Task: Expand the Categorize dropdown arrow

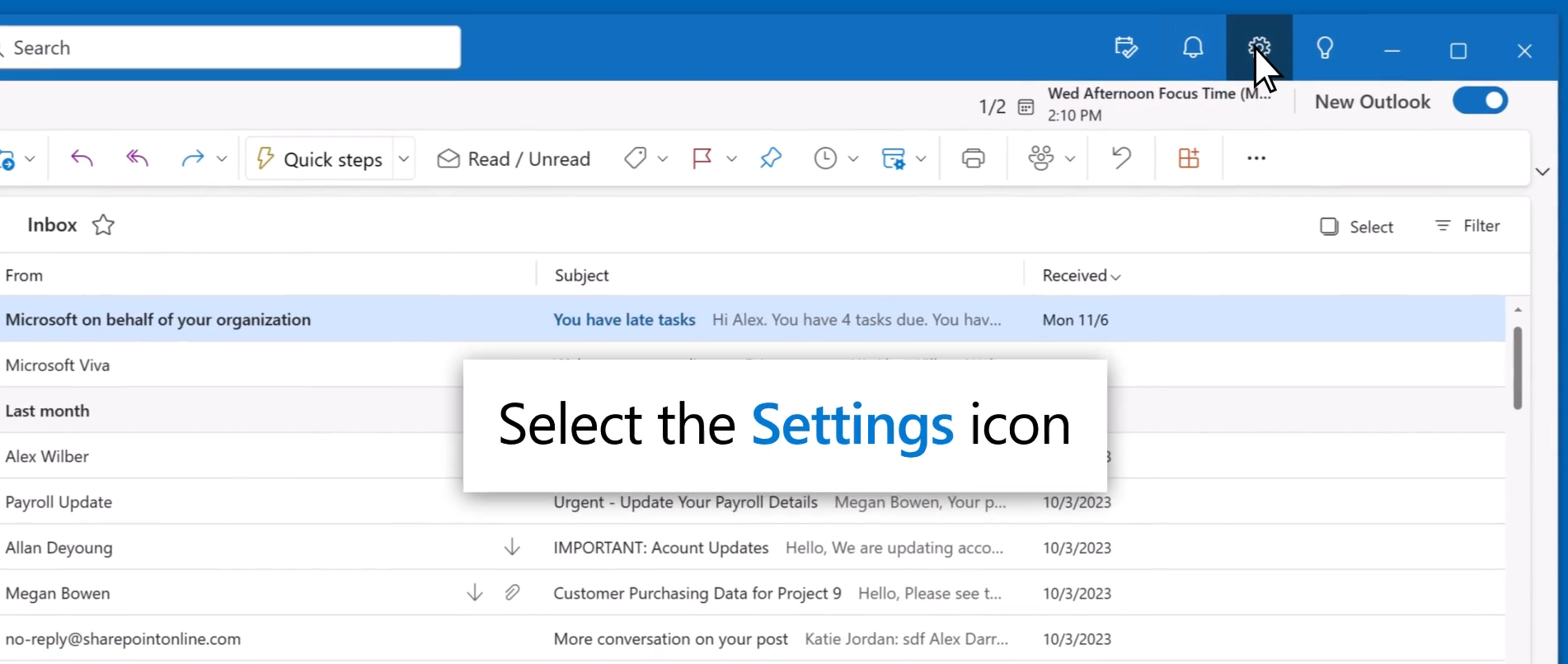Action: pyautogui.click(x=663, y=158)
